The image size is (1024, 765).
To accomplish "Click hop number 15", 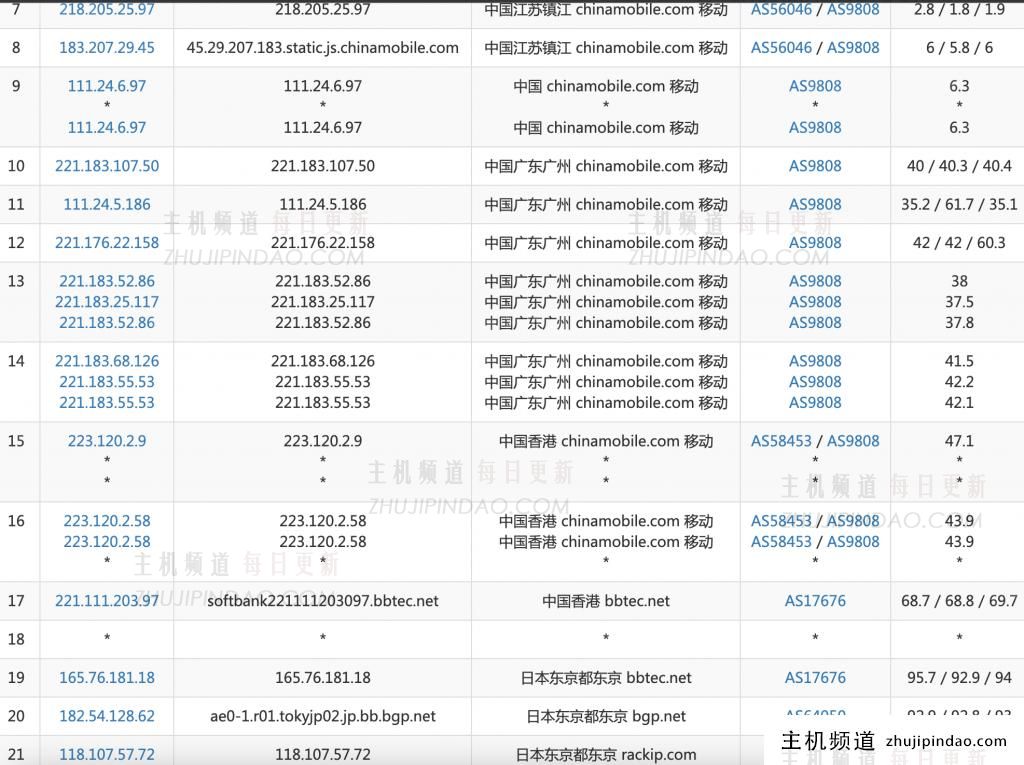I will [16, 441].
